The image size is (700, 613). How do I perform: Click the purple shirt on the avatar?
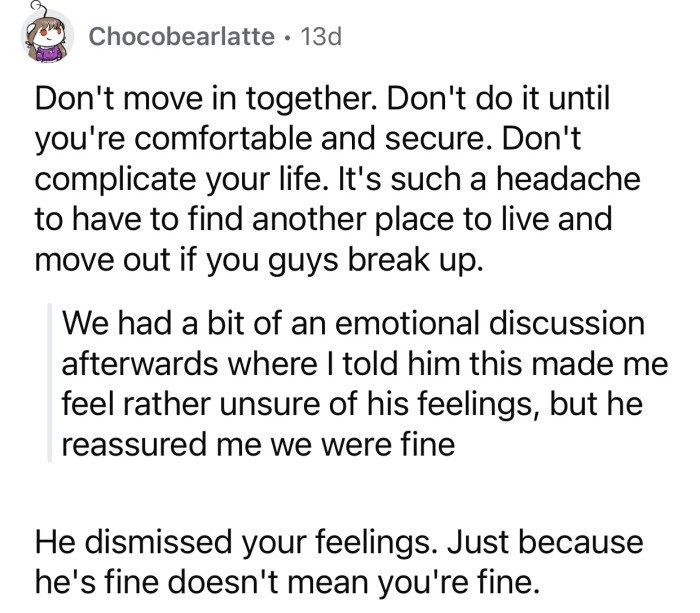click(49, 53)
